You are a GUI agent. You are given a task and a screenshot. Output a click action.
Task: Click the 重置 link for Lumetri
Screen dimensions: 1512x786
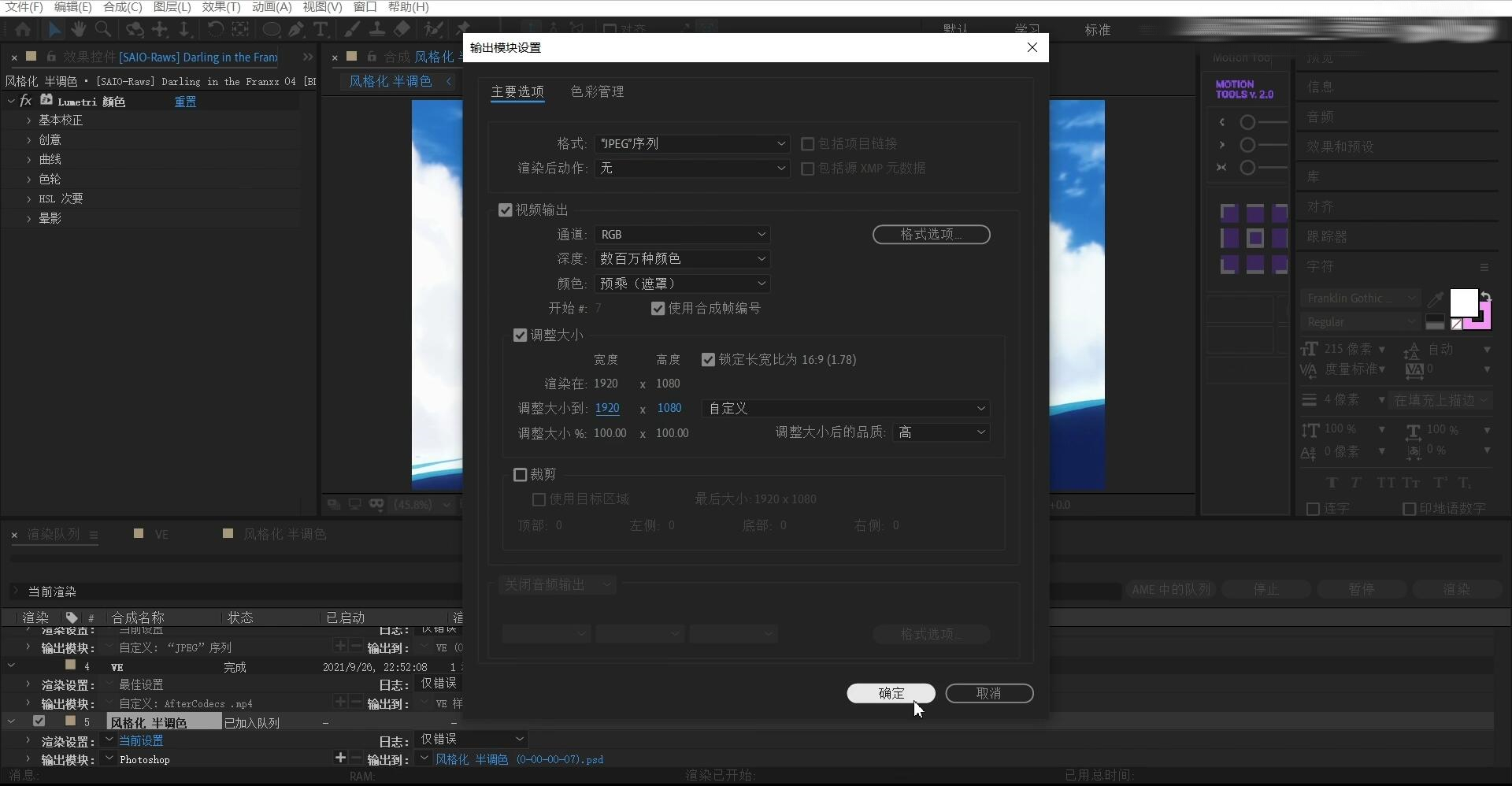185,102
